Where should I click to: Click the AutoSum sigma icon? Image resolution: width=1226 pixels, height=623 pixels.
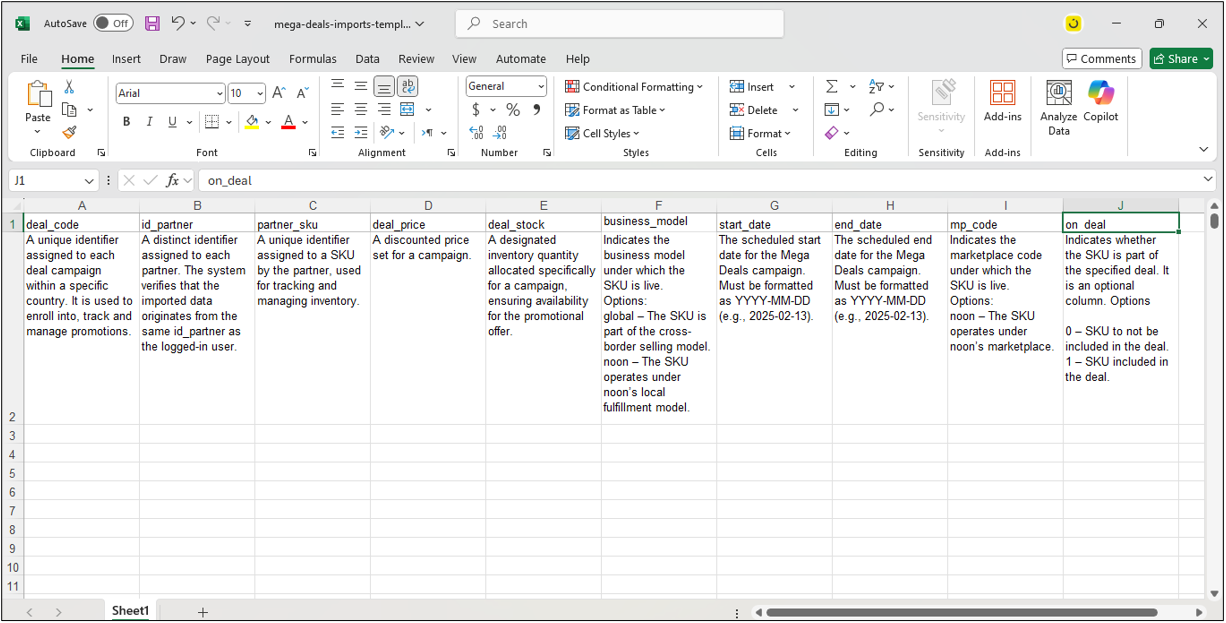(x=831, y=87)
